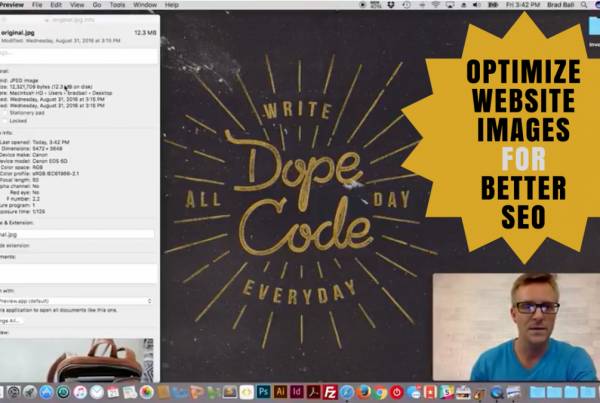
Task: Collapse the Comments section header
Action: click(x=8, y=257)
